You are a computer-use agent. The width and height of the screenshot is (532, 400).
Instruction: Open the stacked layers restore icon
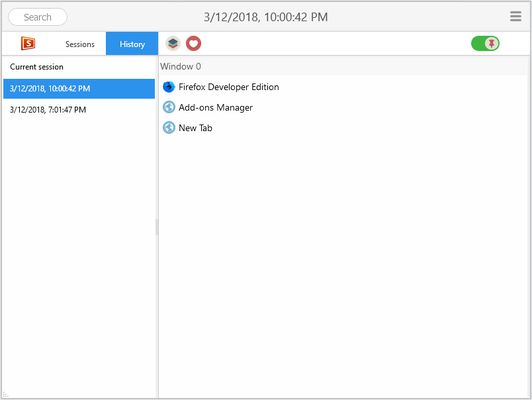pos(173,43)
